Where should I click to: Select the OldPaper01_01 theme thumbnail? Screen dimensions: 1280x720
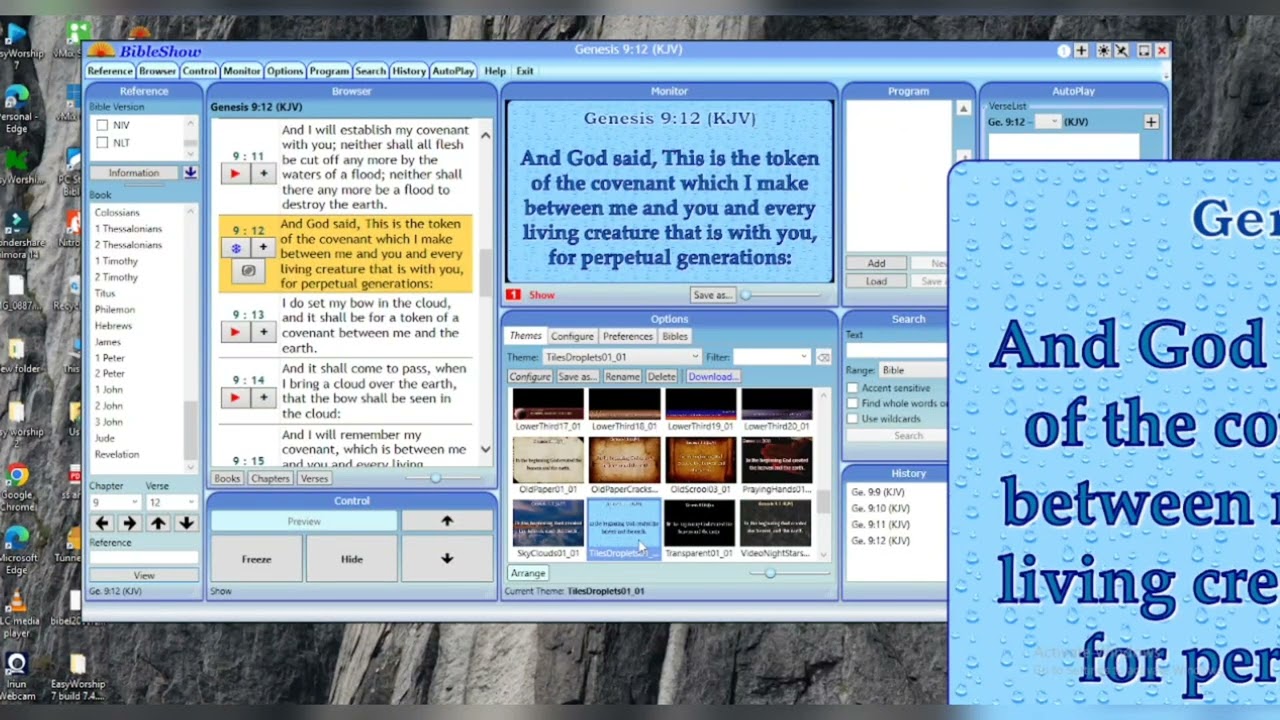548,466
